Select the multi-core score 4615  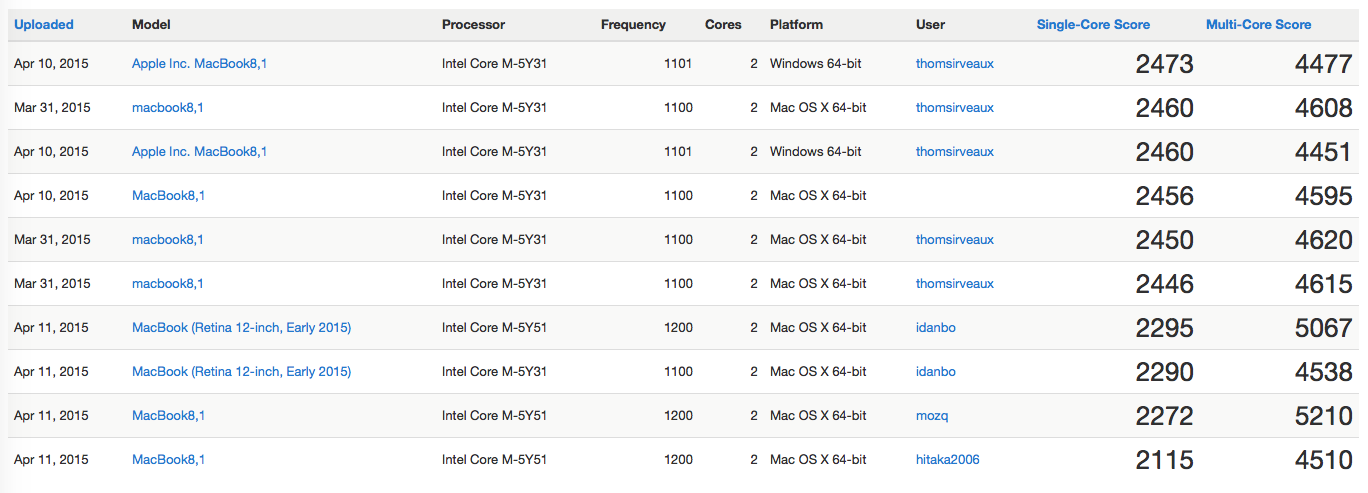click(1324, 284)
